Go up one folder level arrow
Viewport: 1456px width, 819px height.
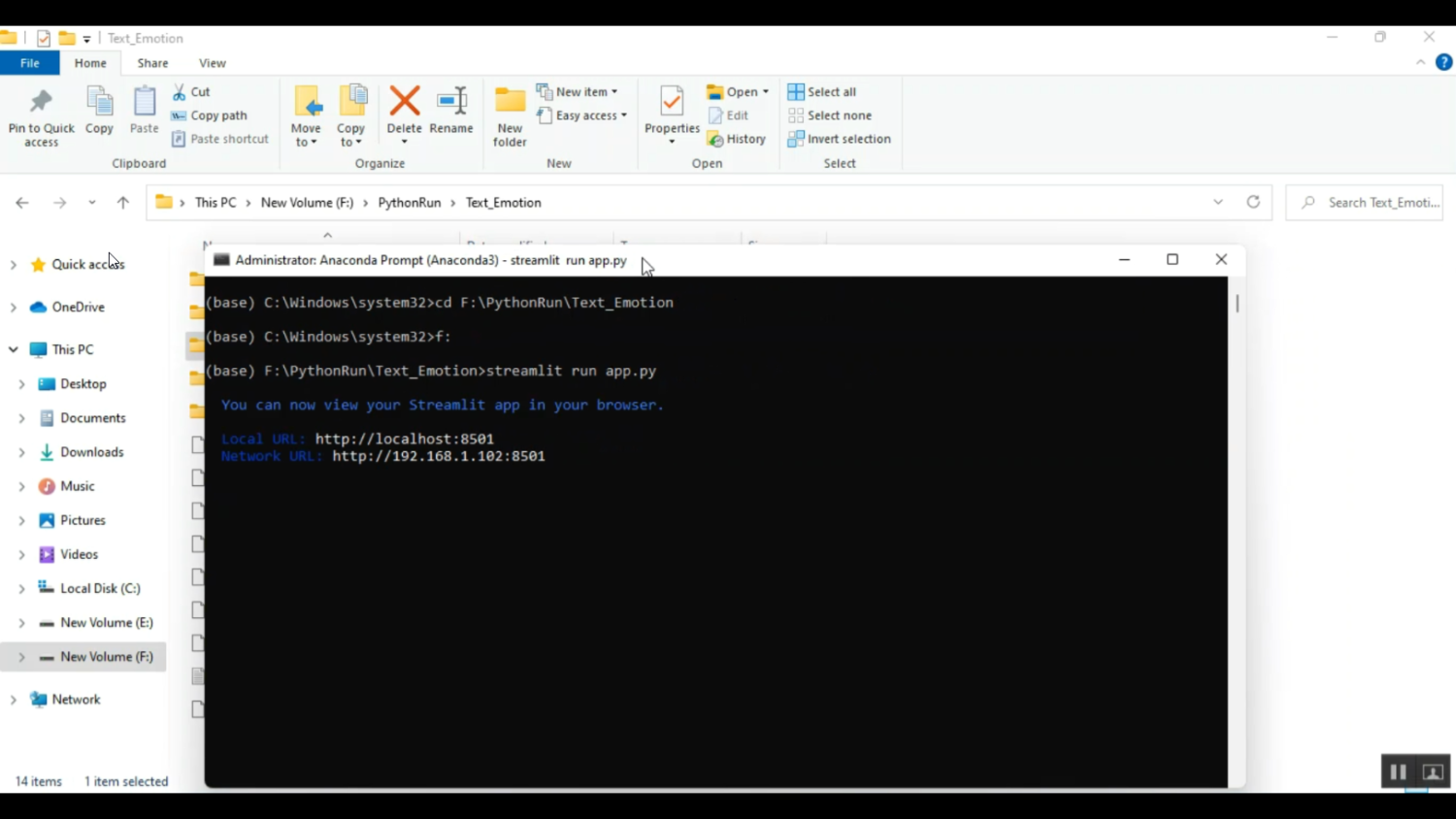coord(123,203)
